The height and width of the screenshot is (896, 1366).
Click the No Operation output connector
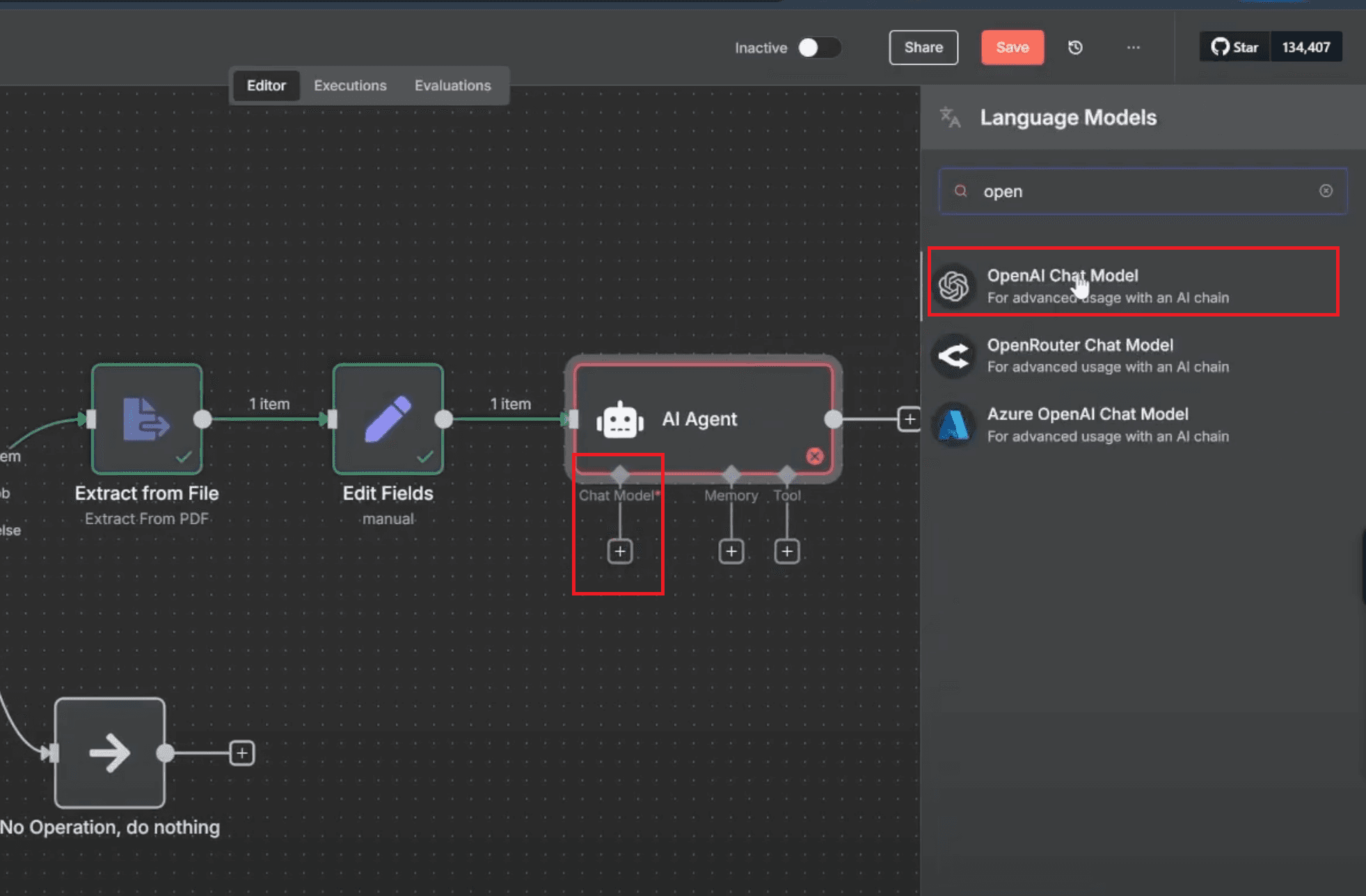pyautogui.click(x=166, y=753)
